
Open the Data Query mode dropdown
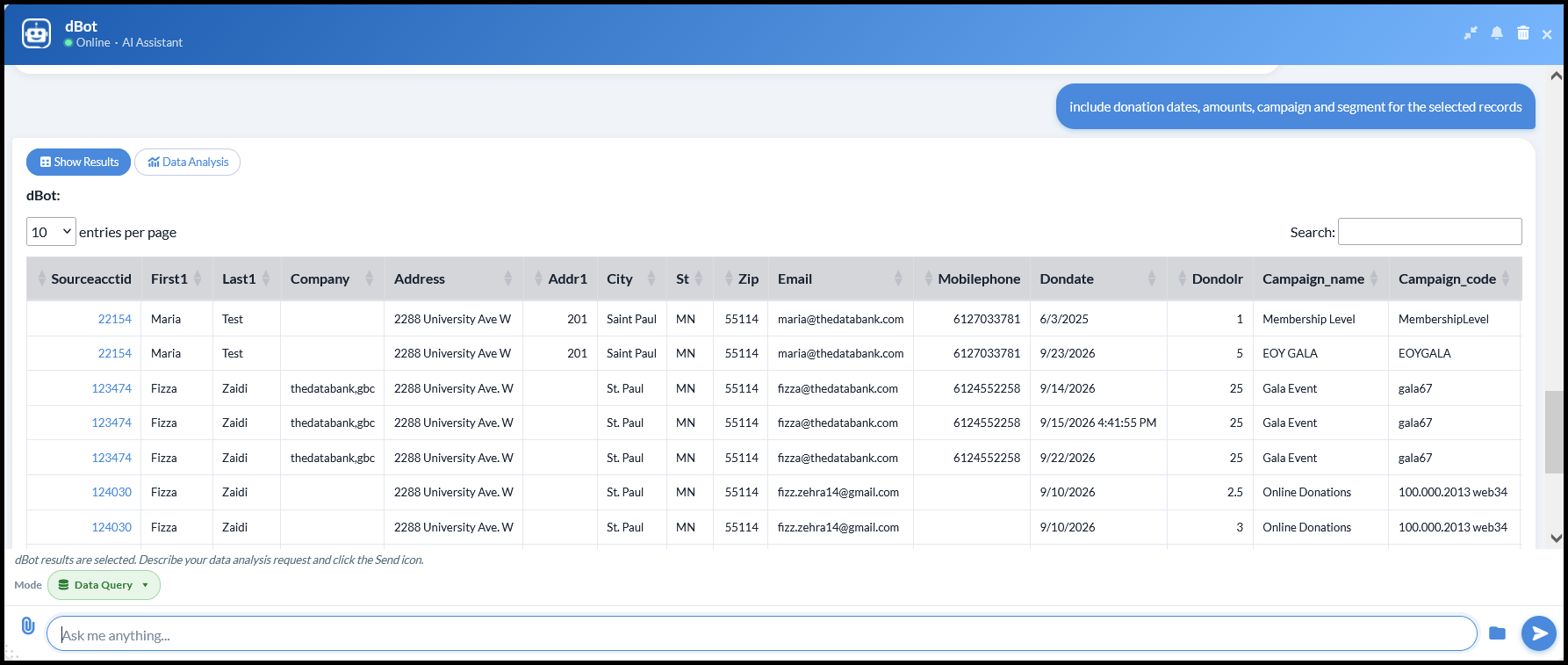(x=104, y=585)
